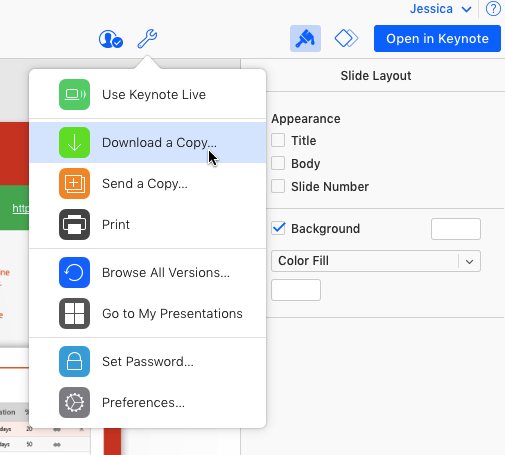Open the collaboration people icon
This screenshot has height=455, width=505.
pos(111,39)
